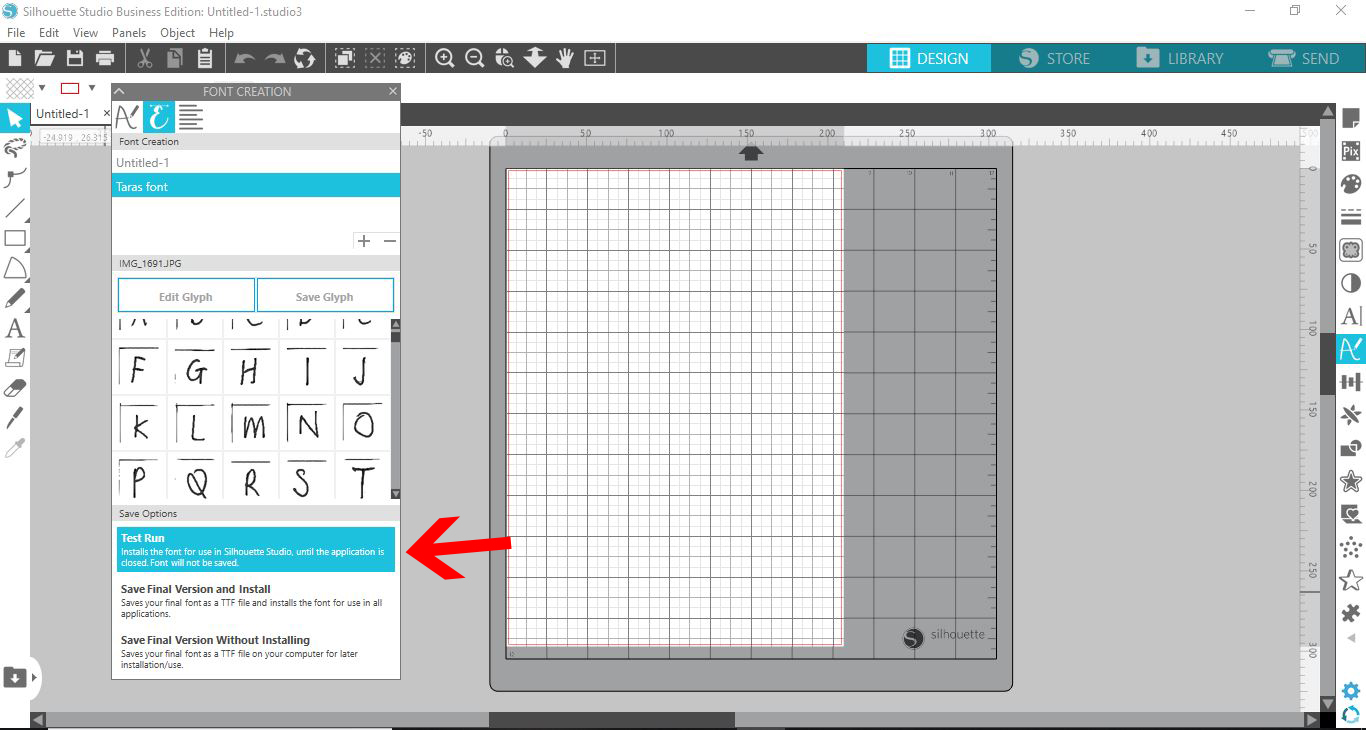Open the fill color dropdown arrow
1366x730 pixels.
[42, 88]
